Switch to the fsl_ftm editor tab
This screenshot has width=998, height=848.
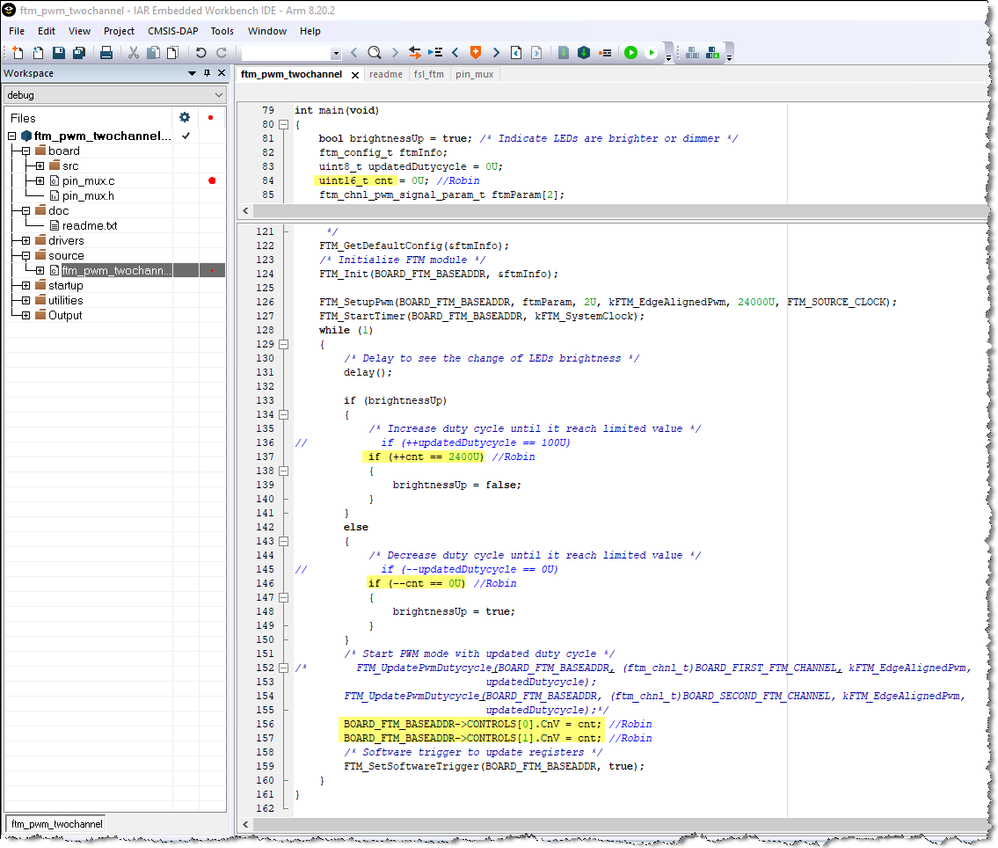[428, 74]
